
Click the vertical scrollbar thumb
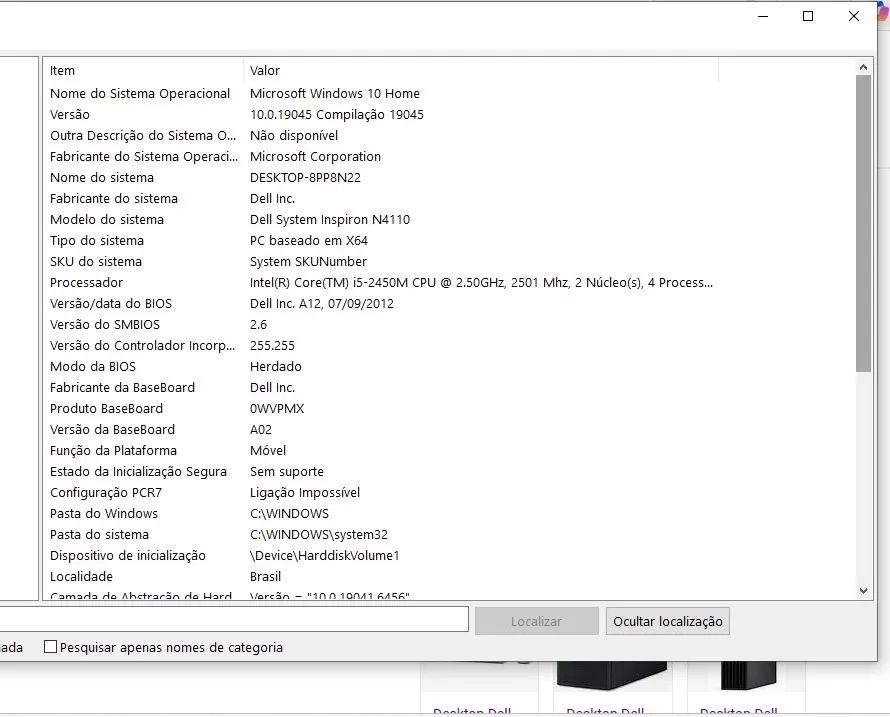863,224
